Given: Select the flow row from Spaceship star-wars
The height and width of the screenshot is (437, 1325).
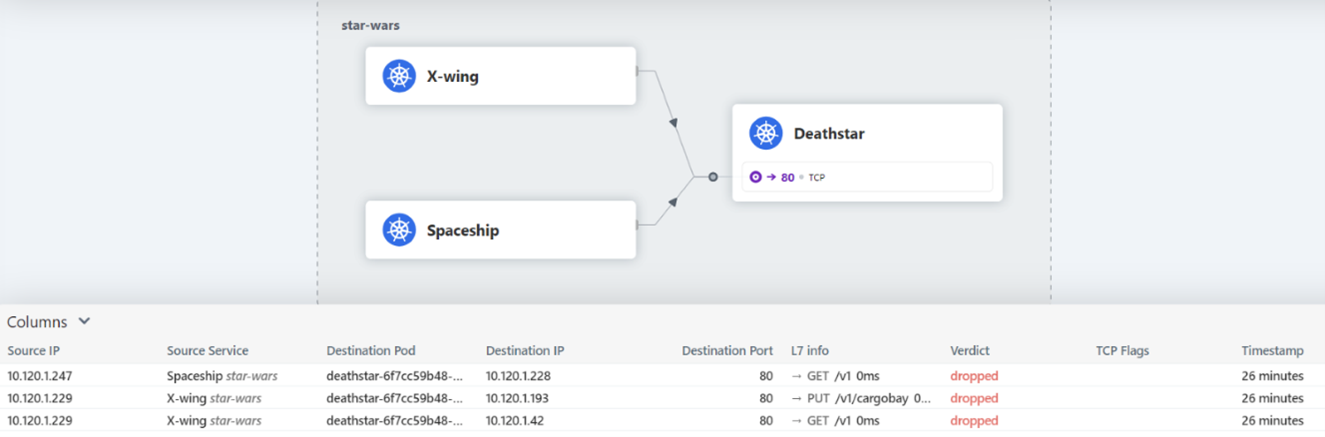Looking at the screenshot, I should pyautogui.click(x=222, y=376).
